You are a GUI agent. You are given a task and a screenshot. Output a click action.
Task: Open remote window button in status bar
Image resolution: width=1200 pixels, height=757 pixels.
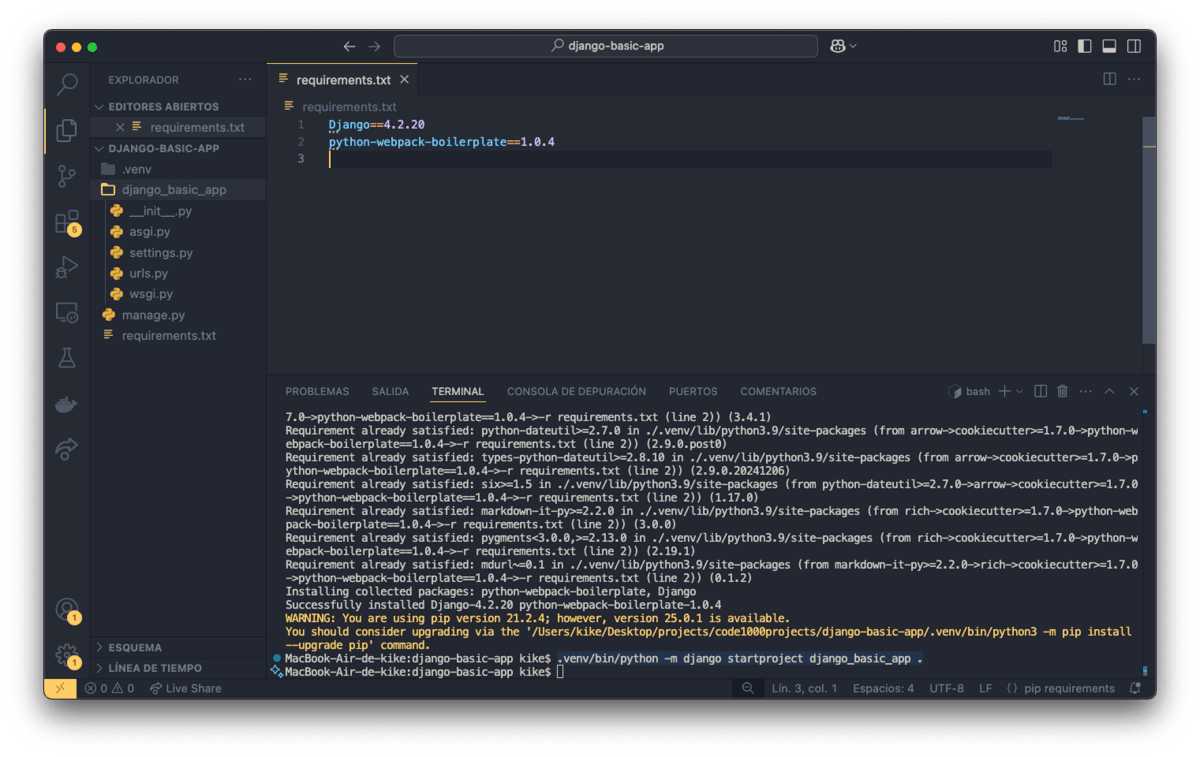pyautogui.click(x=60, y=688)
